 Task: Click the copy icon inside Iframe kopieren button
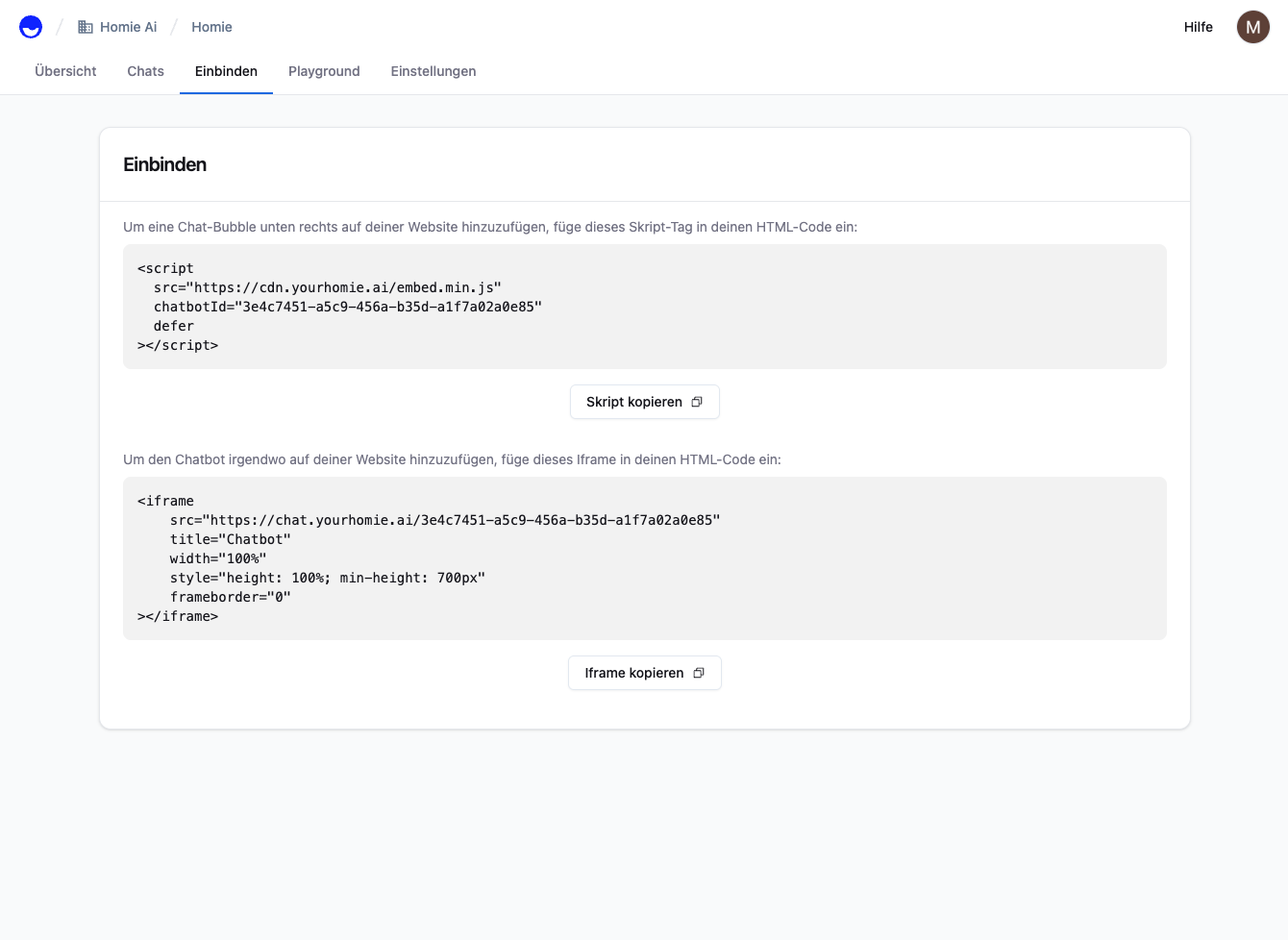tap(699, 673)
